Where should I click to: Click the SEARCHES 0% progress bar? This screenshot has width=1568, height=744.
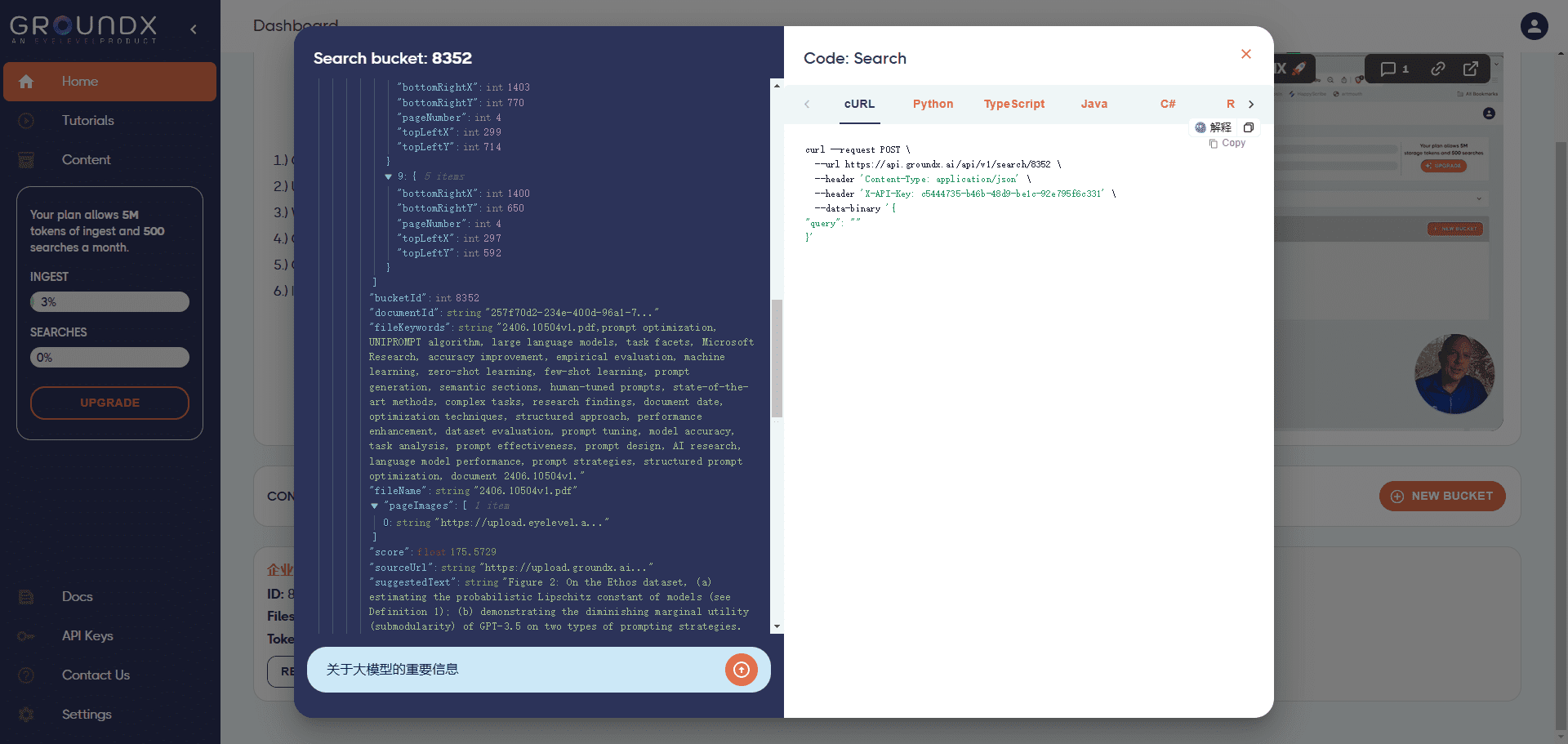(x=109, y=358)
